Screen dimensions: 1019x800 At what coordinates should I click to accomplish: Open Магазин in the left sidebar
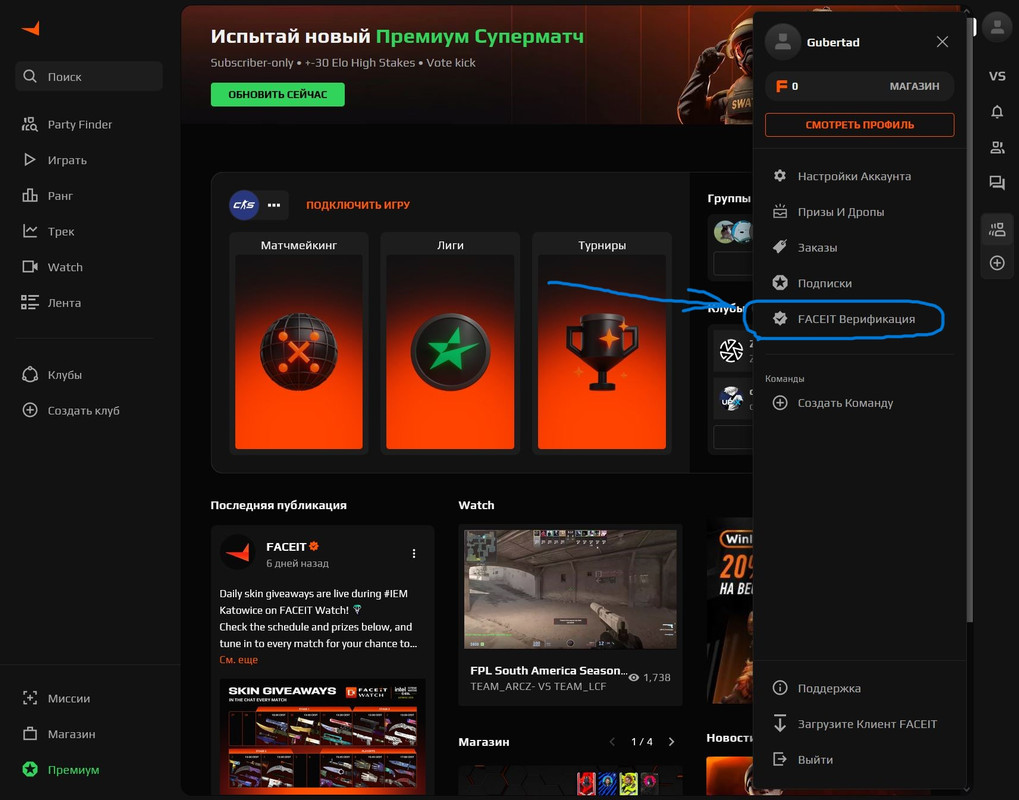pyautogui.click(x=58, y=734)
